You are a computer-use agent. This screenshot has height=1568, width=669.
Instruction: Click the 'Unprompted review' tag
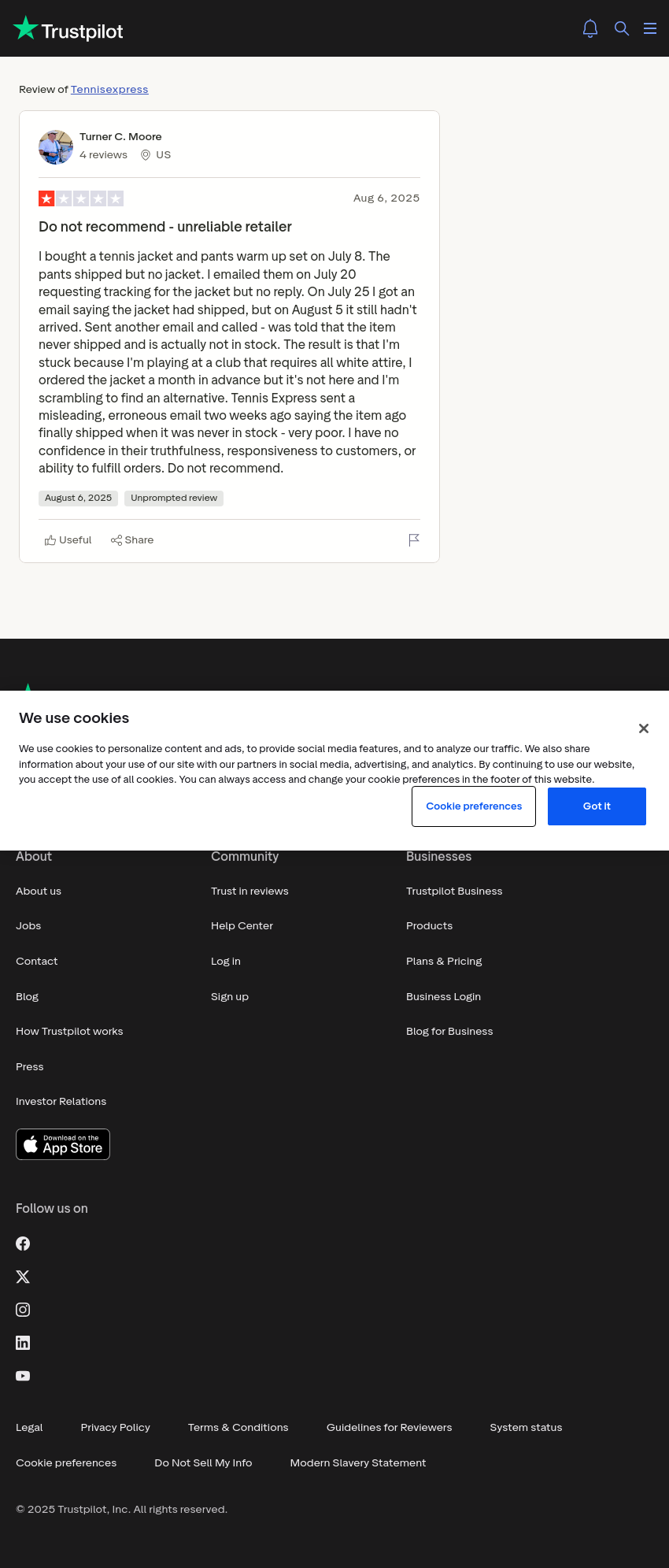tap(174, 499)
